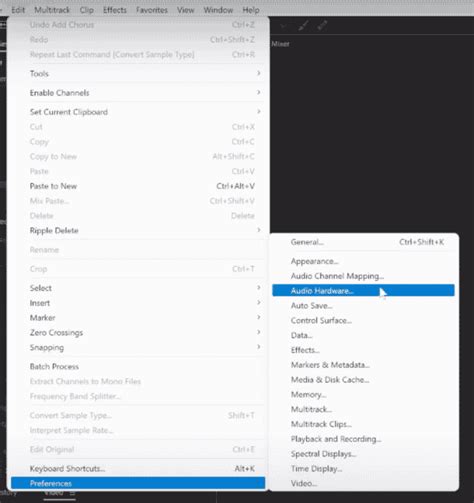Choose Batch Process

coord(138,366)
